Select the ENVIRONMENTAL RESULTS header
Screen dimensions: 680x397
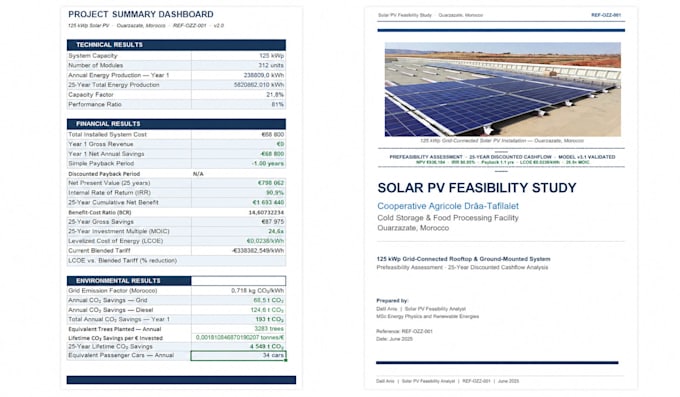click(129, 281)
